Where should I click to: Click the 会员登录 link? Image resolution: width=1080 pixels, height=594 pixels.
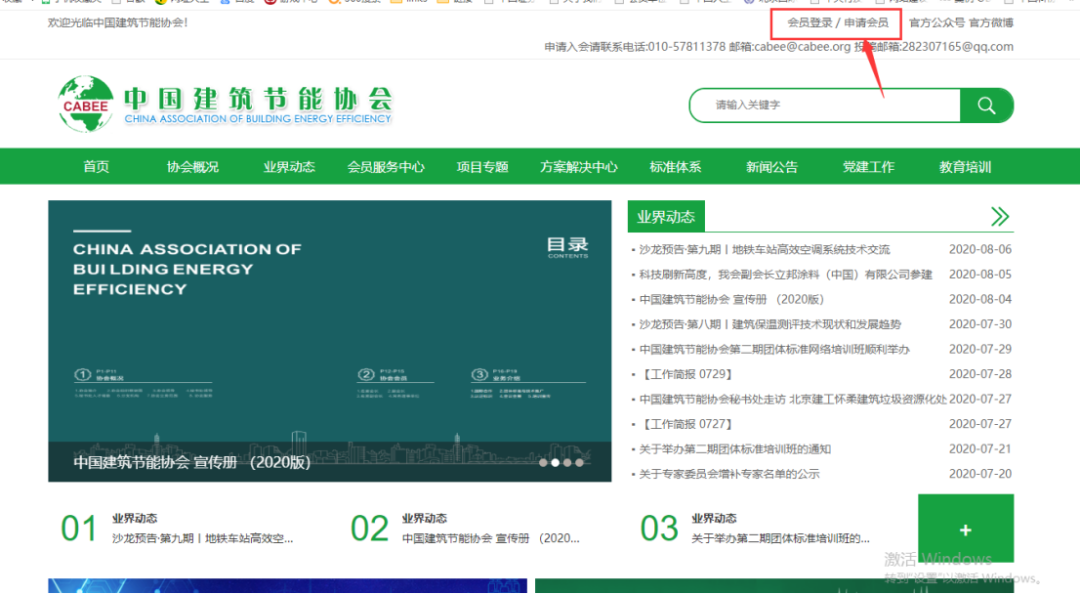tap(810, 23)
